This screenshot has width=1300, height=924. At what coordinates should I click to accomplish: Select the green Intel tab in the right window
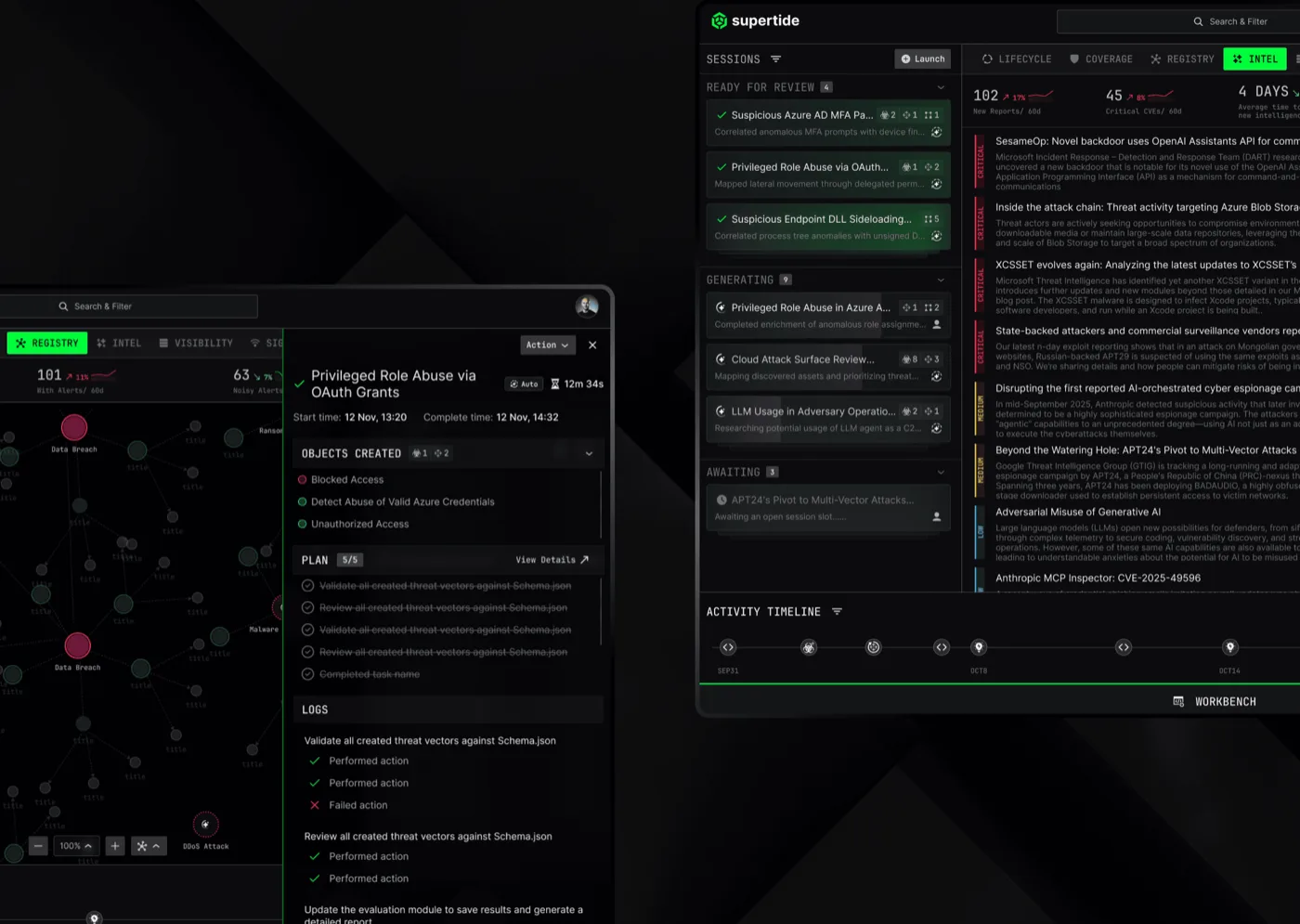tap(1255, 59)
